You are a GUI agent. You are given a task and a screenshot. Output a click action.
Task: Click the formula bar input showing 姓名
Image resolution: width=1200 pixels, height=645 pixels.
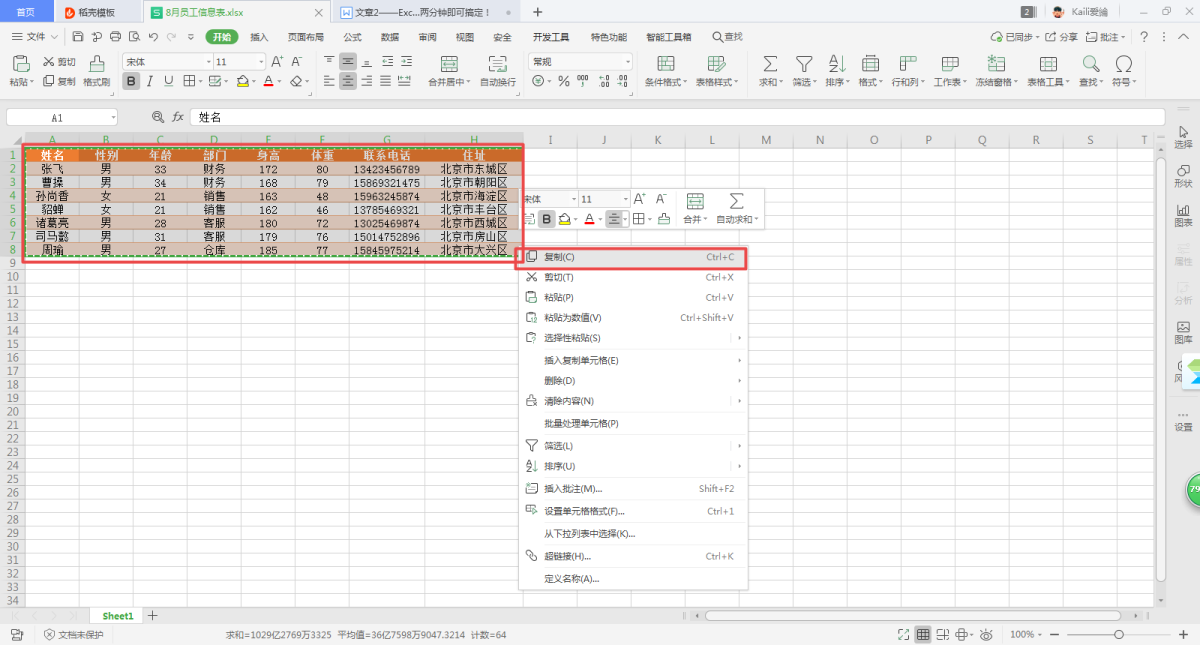(x=600, y=117)
